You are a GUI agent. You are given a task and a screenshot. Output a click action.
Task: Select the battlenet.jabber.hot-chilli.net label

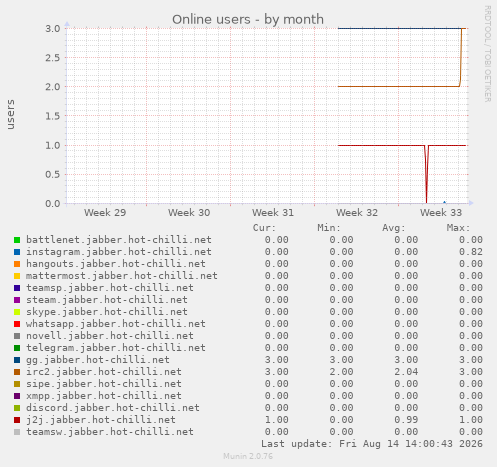pos(119,240)
